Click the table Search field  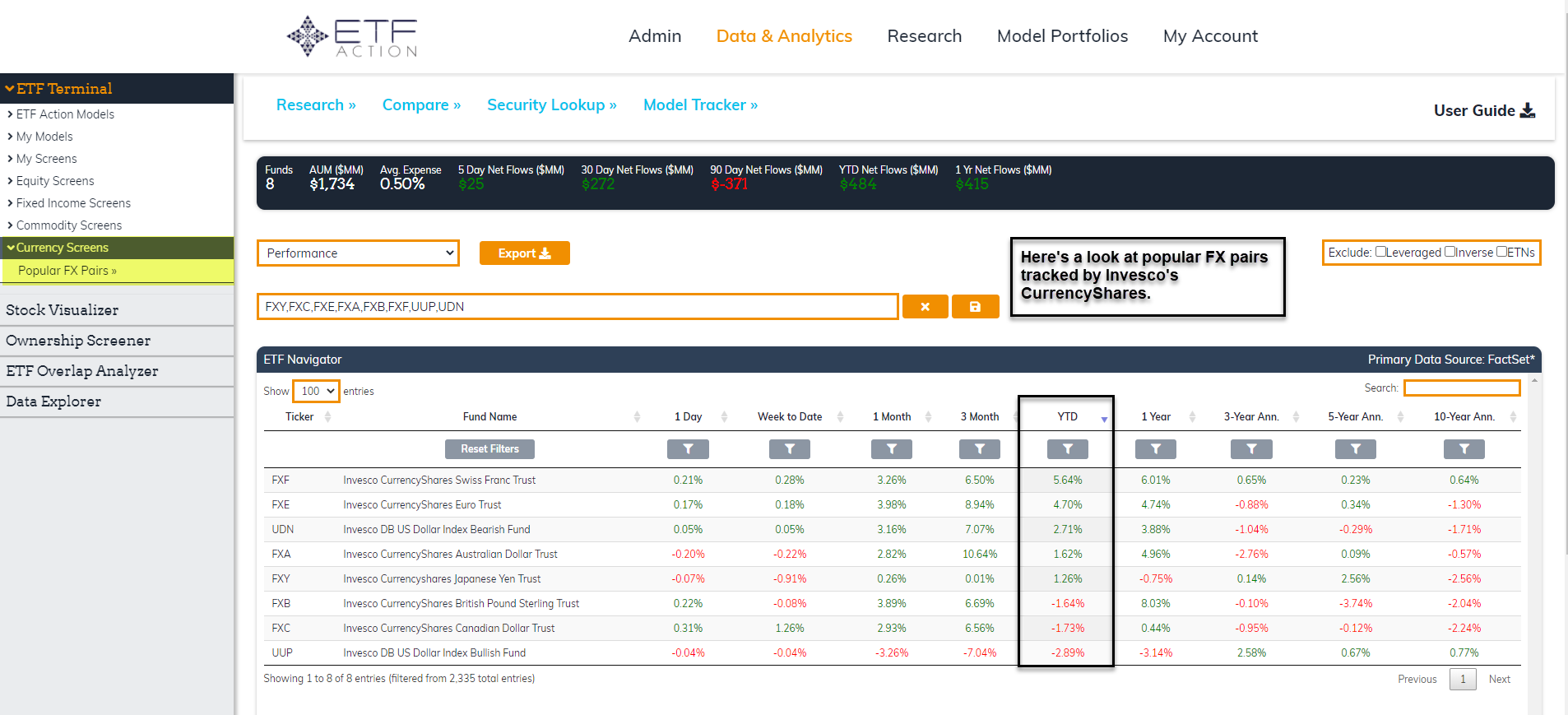(x=1462, y=388)
